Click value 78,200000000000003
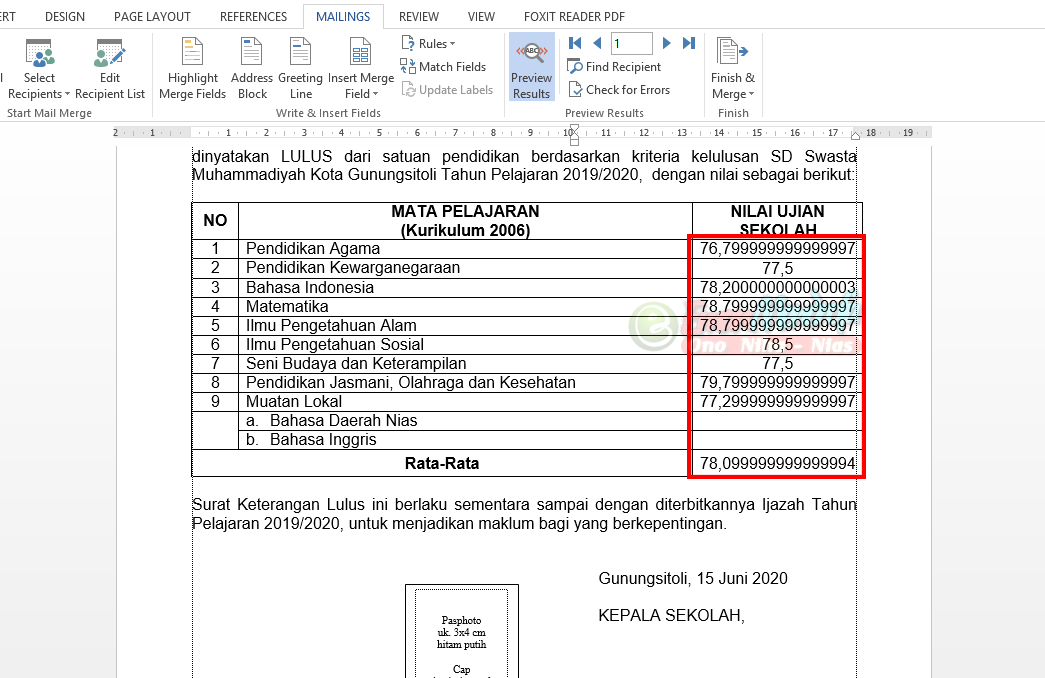 [777, 287]
